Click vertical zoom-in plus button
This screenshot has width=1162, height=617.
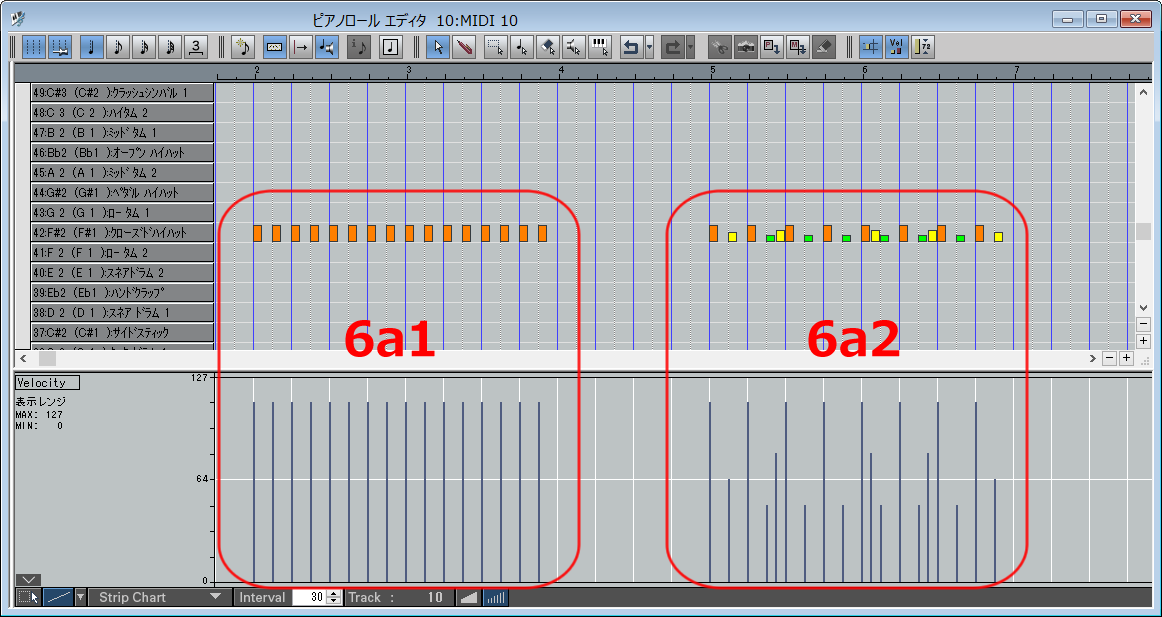click(x=1143, y=341)
